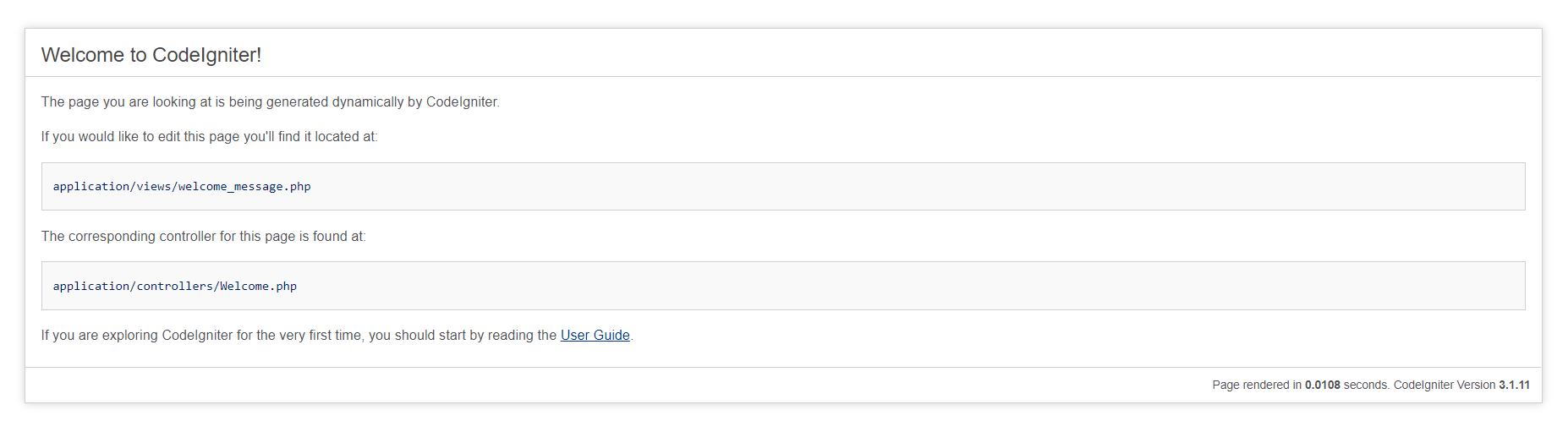Click empty area of the views path code box
The height and width of the screenshot is (432, 1568).
[846, 187]
